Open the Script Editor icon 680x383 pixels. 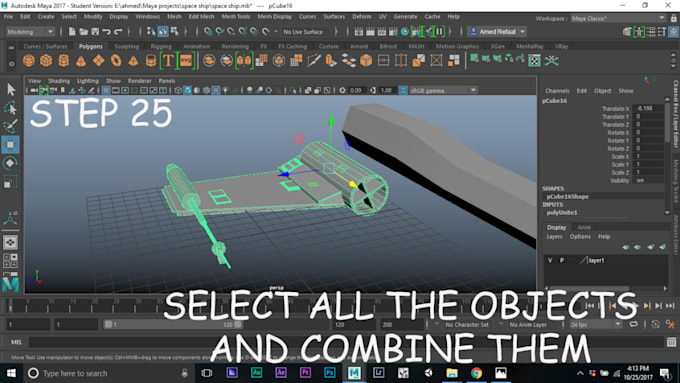pyautogui.click(x=671, y=342)
